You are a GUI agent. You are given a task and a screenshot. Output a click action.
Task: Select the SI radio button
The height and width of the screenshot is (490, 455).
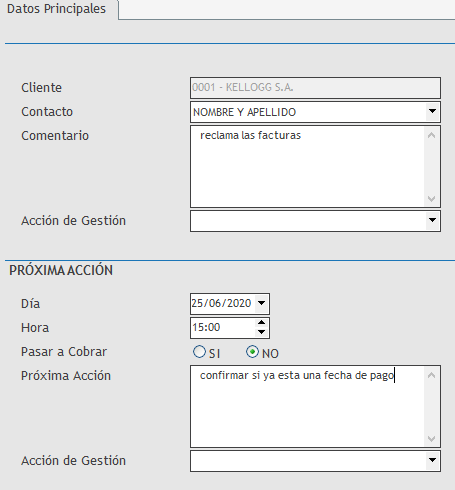pos(199,352)
